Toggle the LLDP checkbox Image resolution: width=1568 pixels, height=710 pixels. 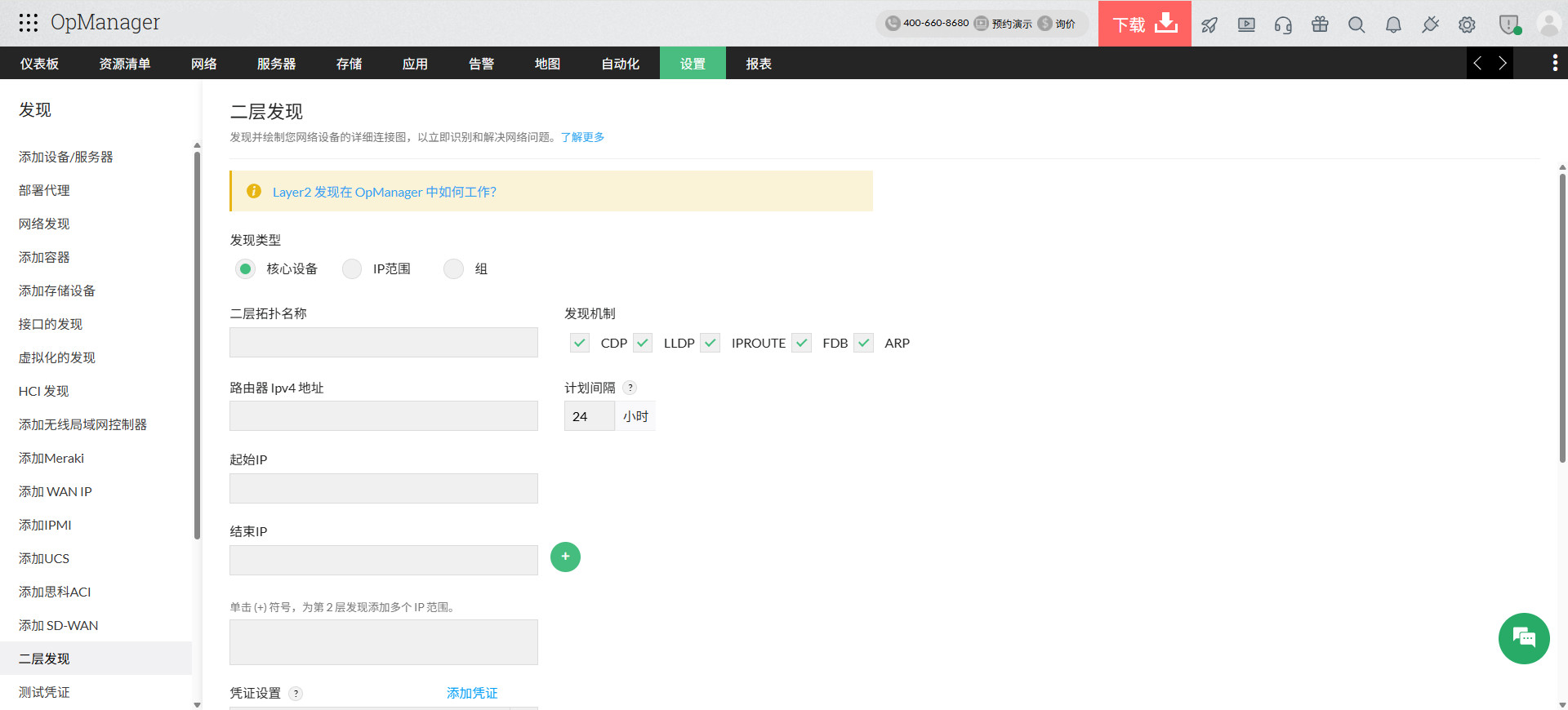(x=643, y=343)
